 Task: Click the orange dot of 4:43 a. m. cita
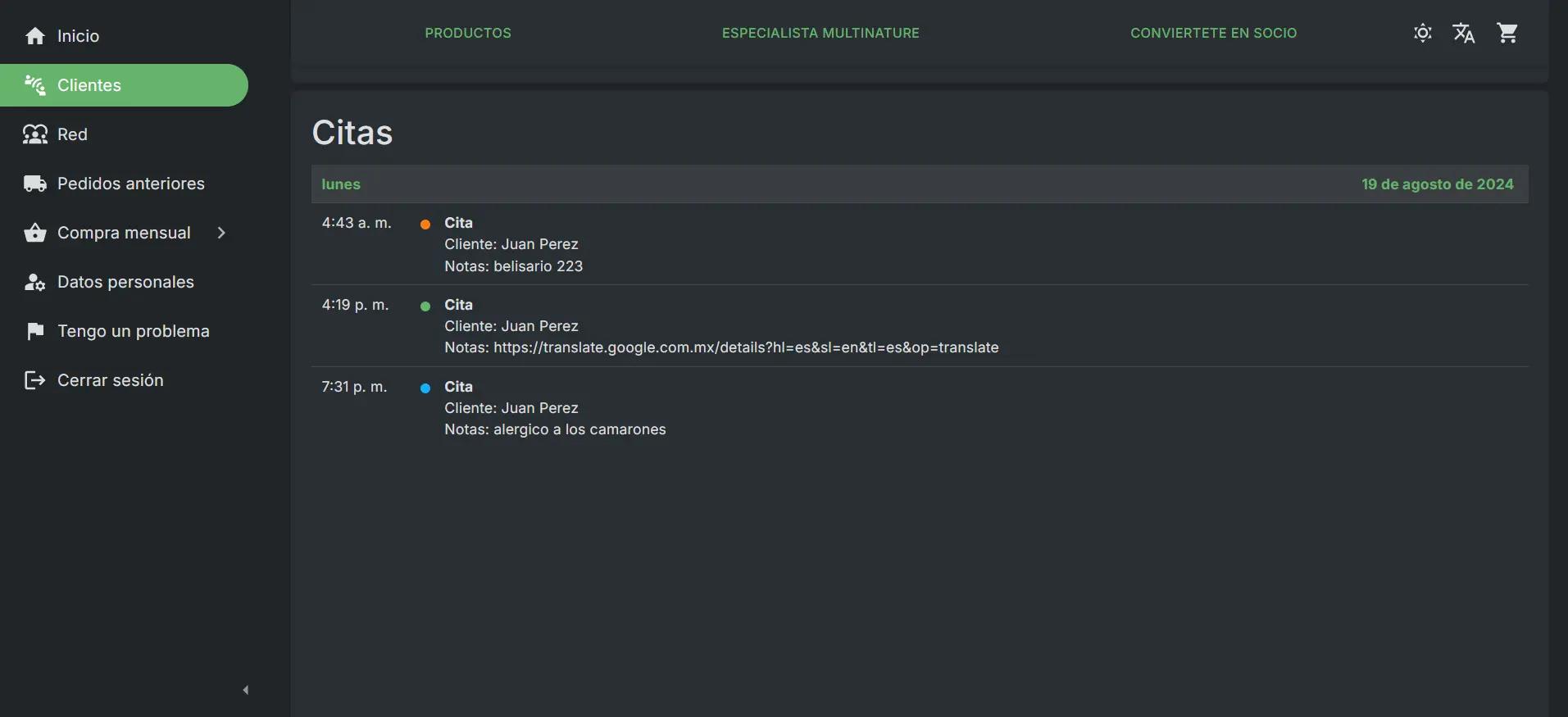click(425, 224)
